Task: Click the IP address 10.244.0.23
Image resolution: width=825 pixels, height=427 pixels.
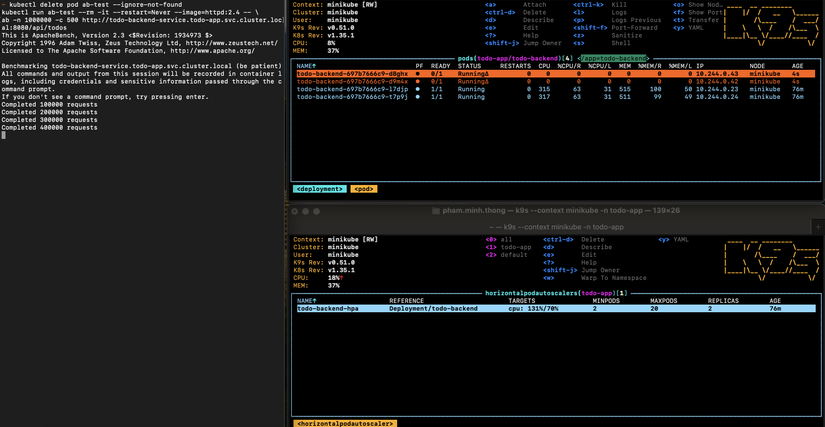Action: (x=717, y=89)
